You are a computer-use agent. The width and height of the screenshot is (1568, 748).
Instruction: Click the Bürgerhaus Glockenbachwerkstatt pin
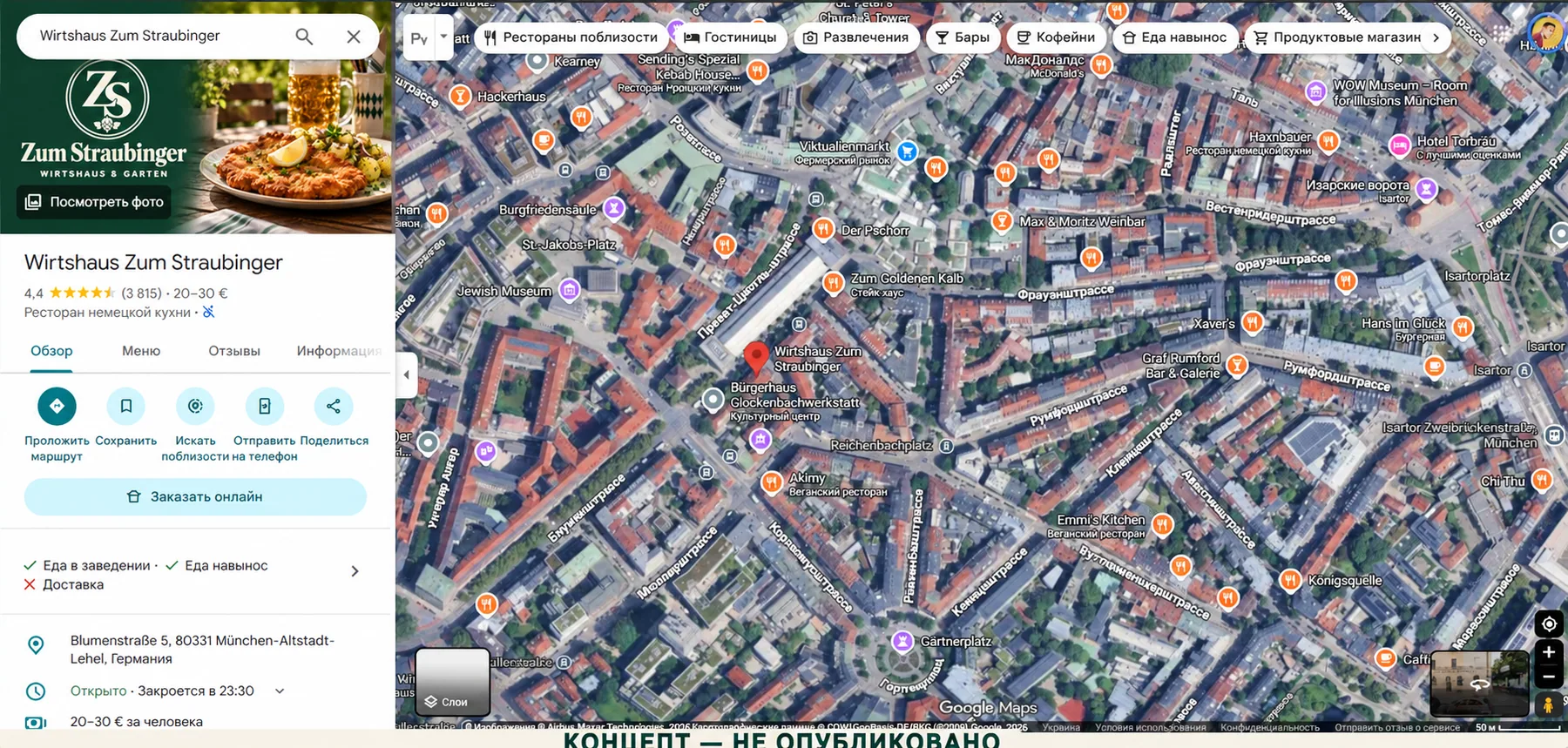point(713,399)
